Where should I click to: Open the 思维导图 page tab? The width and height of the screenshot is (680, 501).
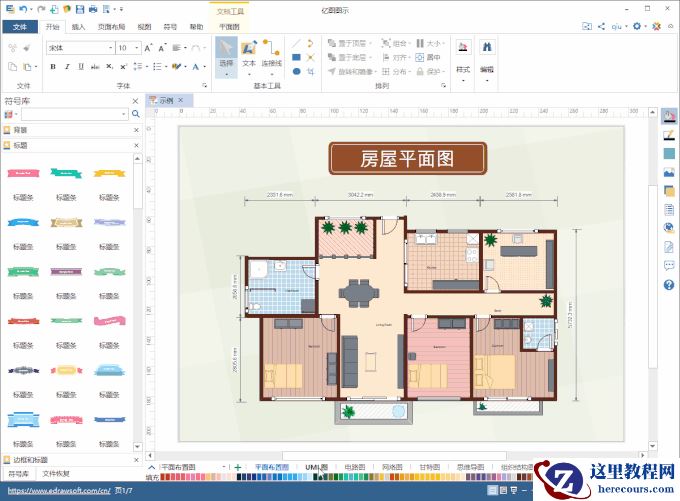coord(471,467)
